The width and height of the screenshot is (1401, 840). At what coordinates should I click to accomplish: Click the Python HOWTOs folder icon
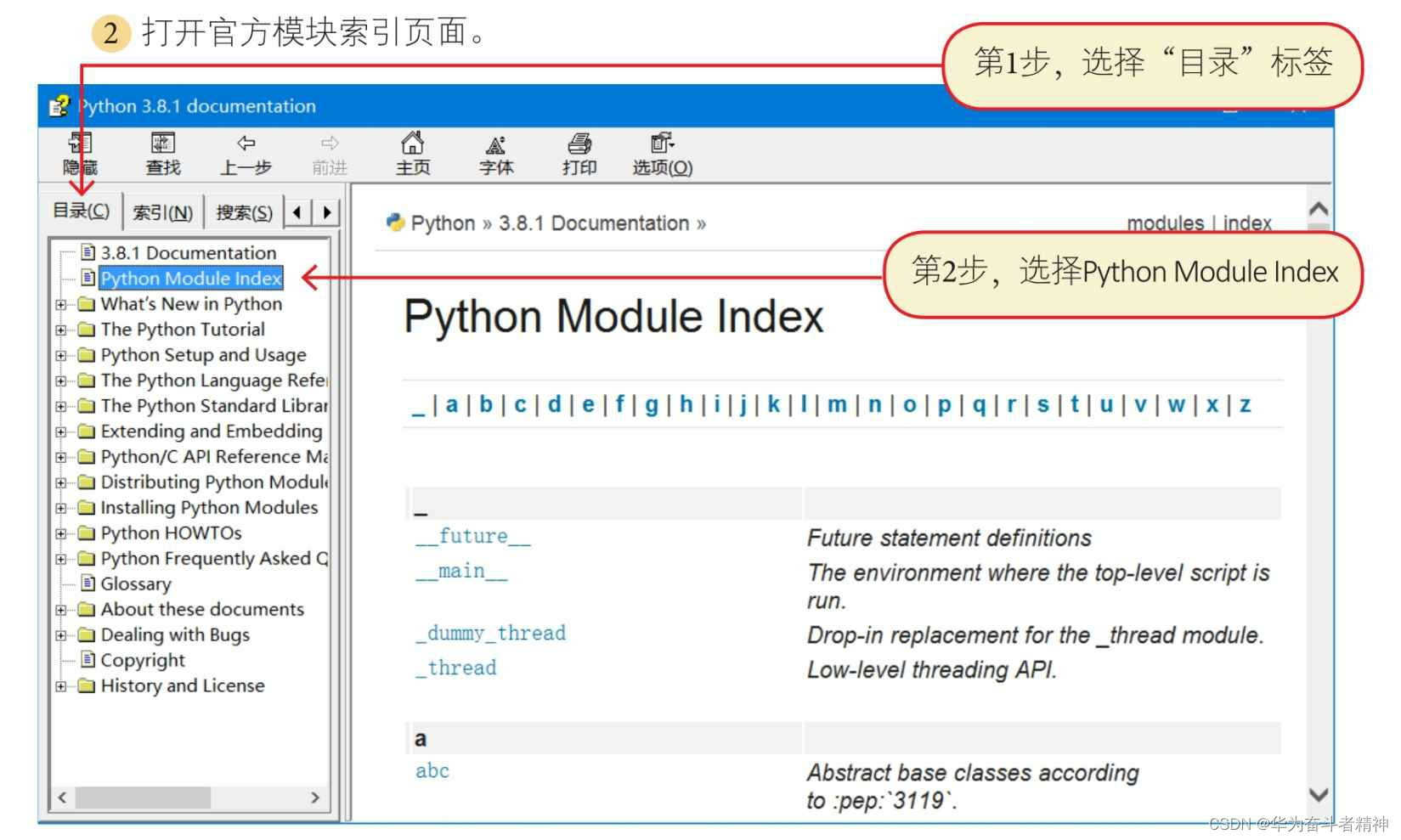(x=87, y=533)
